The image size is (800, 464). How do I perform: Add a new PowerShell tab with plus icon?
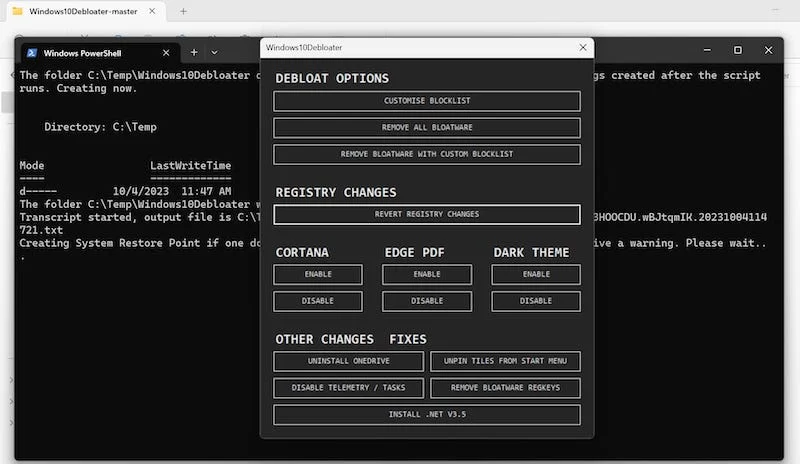tap(194, 52)
